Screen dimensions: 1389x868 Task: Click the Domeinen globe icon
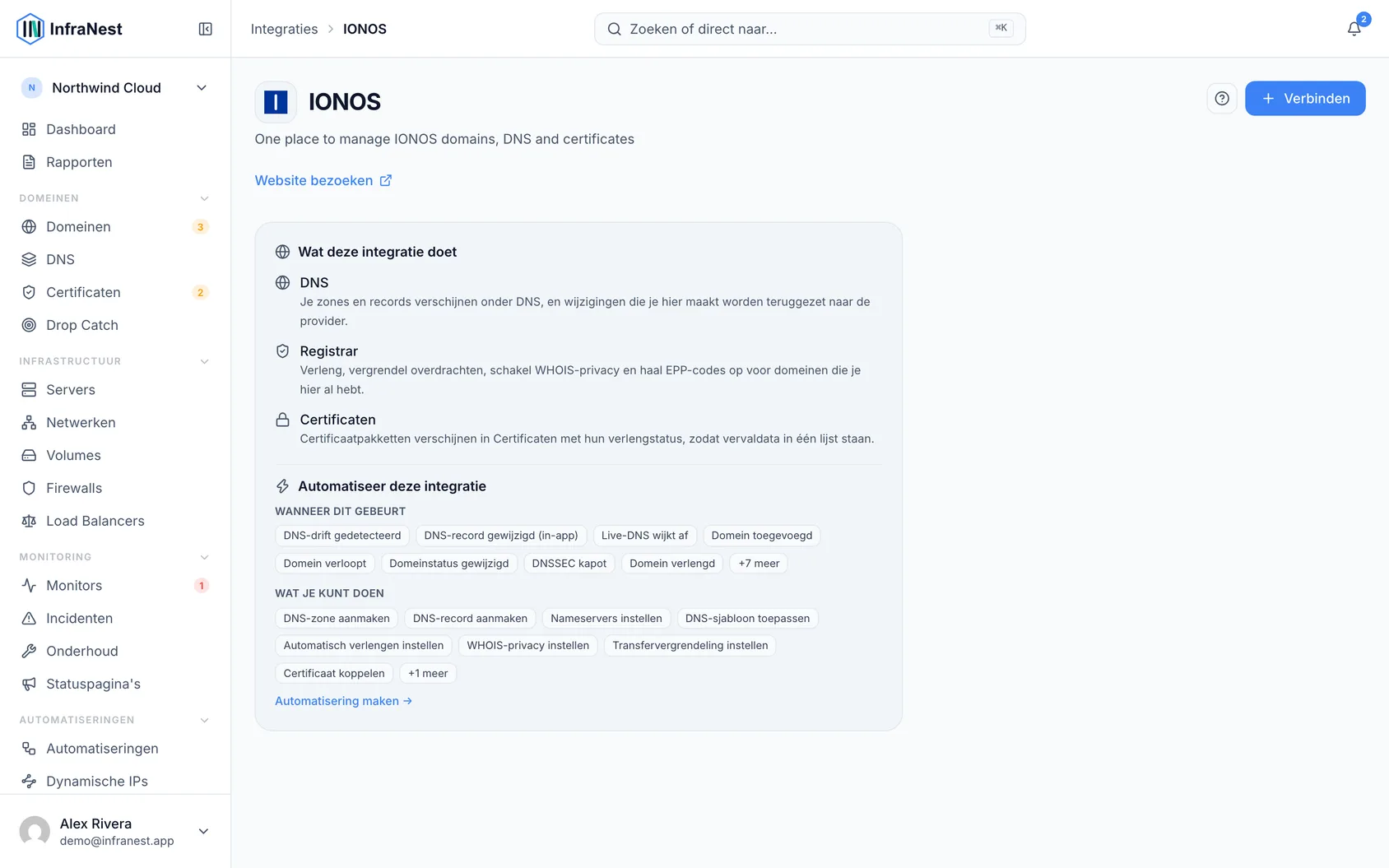click(x=29, y=226)
